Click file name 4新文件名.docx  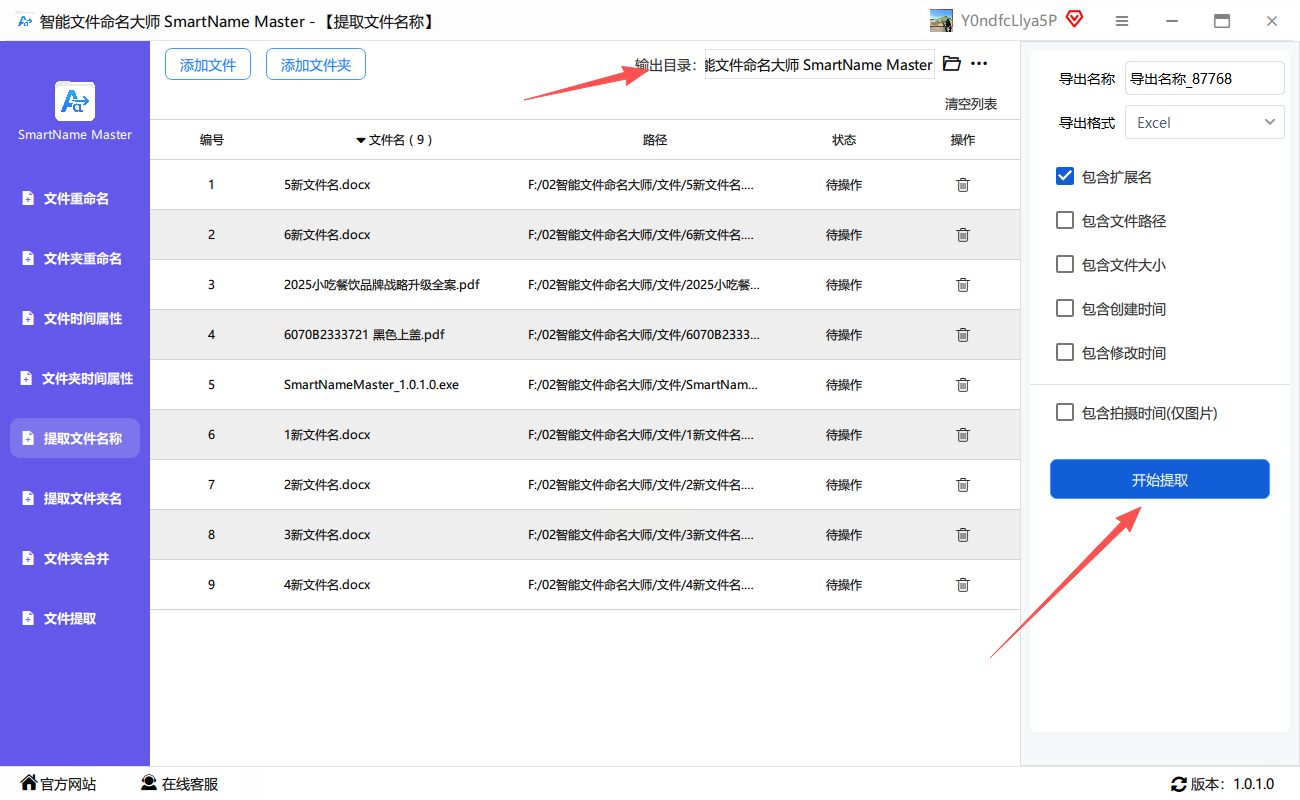coord(327,585)
